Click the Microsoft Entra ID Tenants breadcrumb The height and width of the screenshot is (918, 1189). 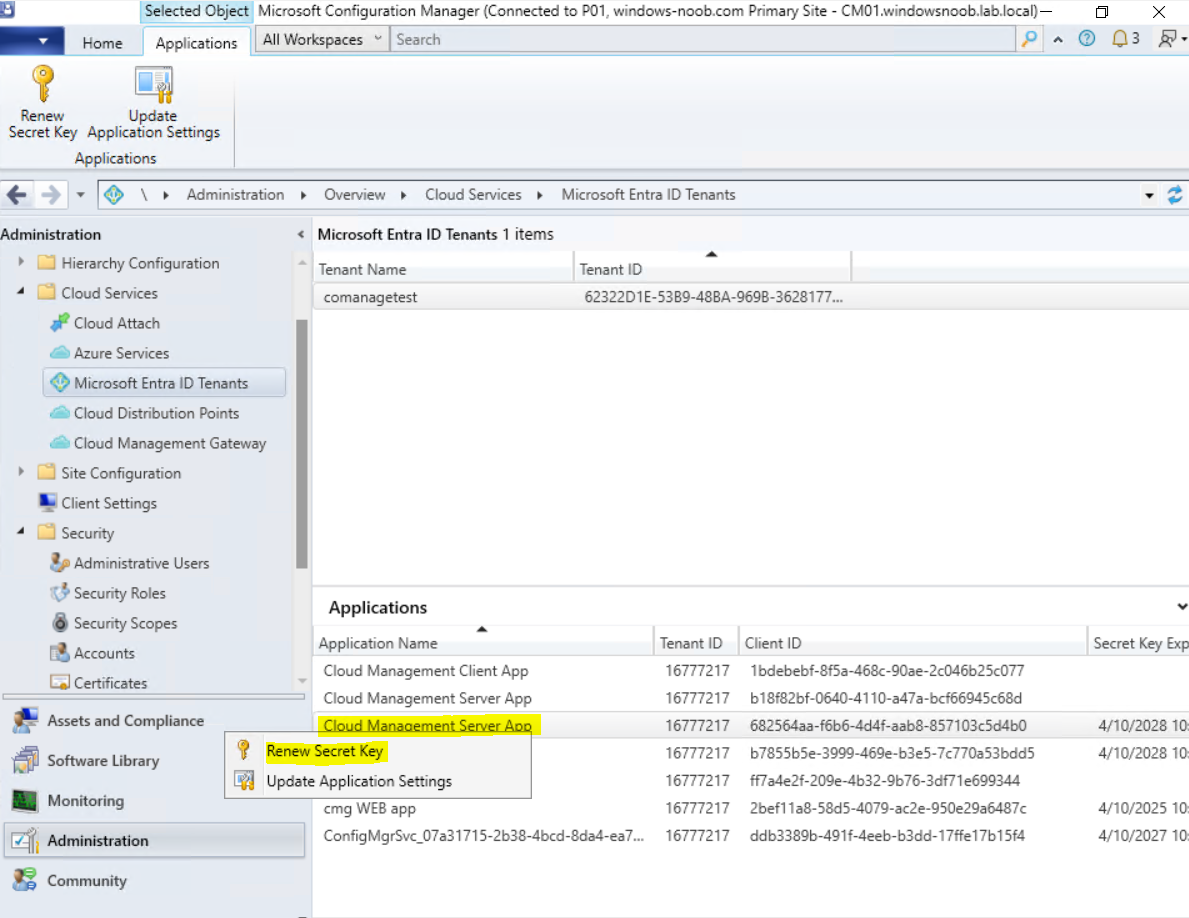click(648, 195)
